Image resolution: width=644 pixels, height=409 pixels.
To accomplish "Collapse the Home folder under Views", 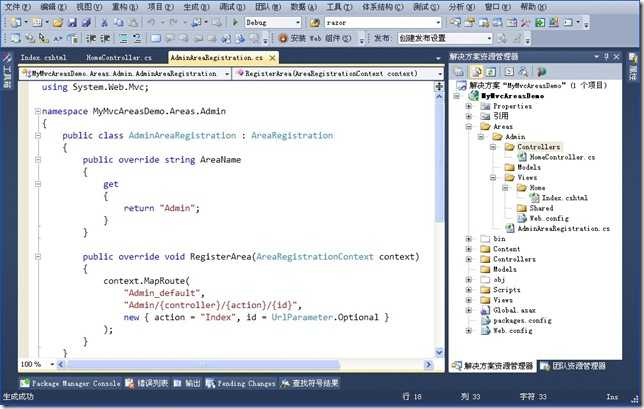I will pyautogui.click(x=505, y=188).
